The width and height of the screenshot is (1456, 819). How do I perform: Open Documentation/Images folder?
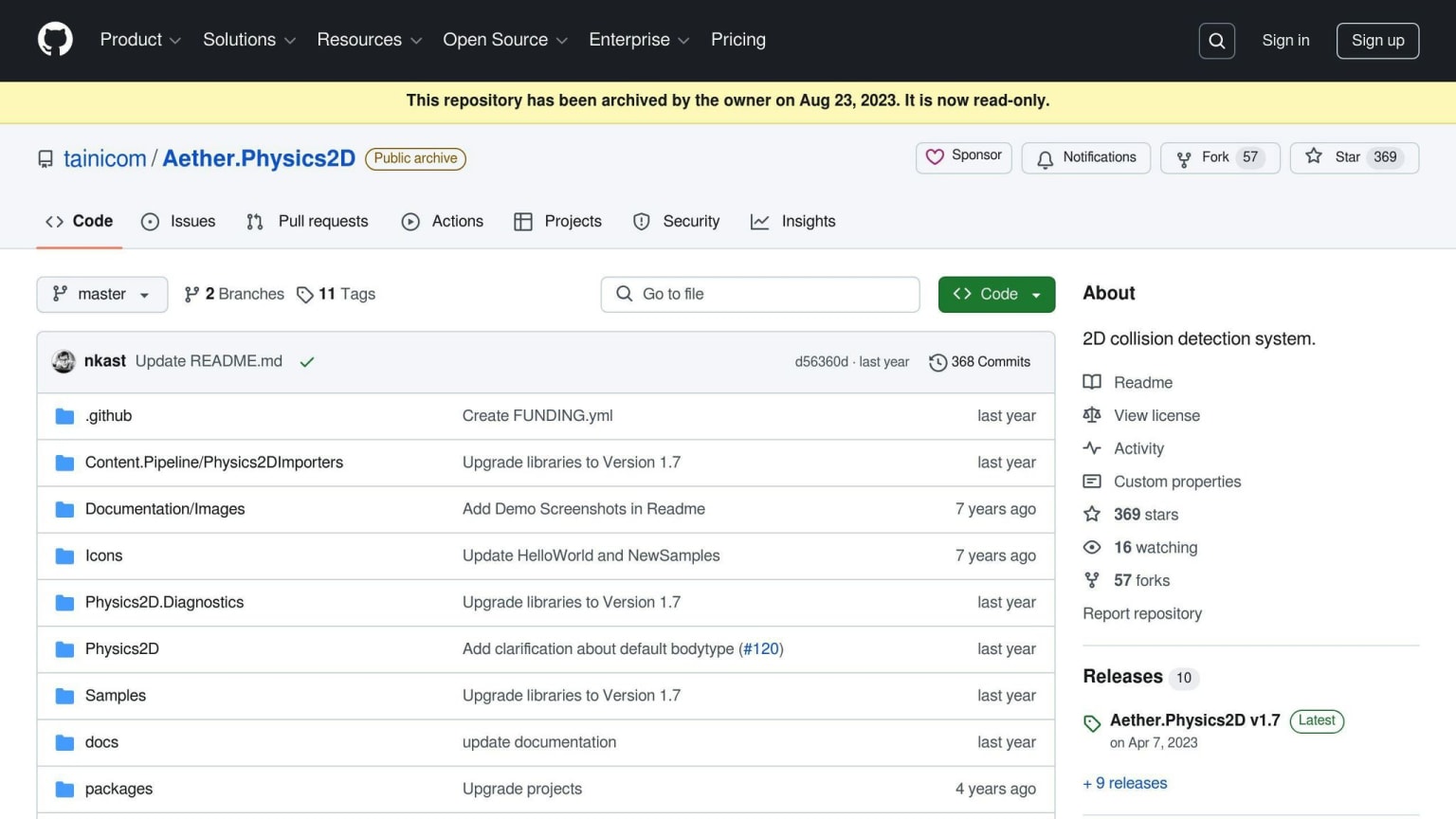(165, 509)
